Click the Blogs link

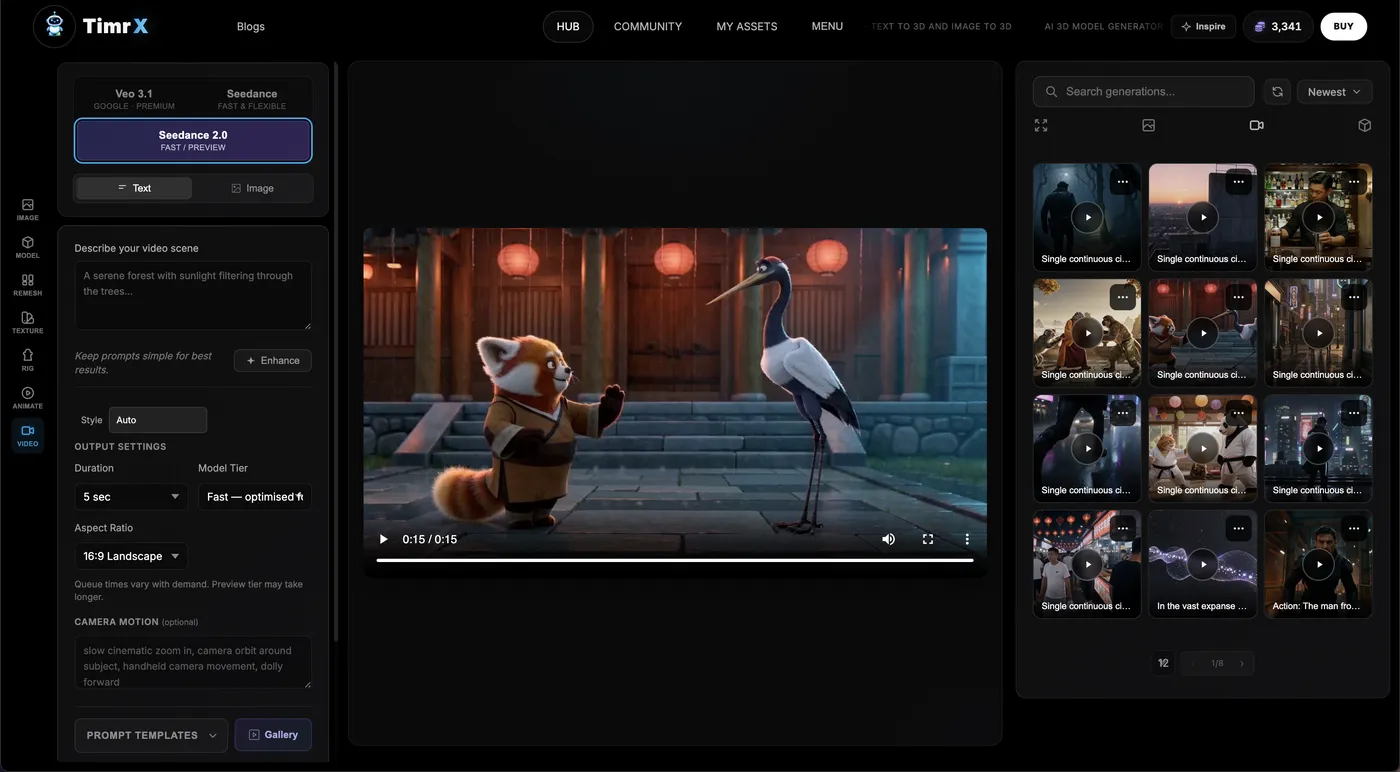pos(251,27)
